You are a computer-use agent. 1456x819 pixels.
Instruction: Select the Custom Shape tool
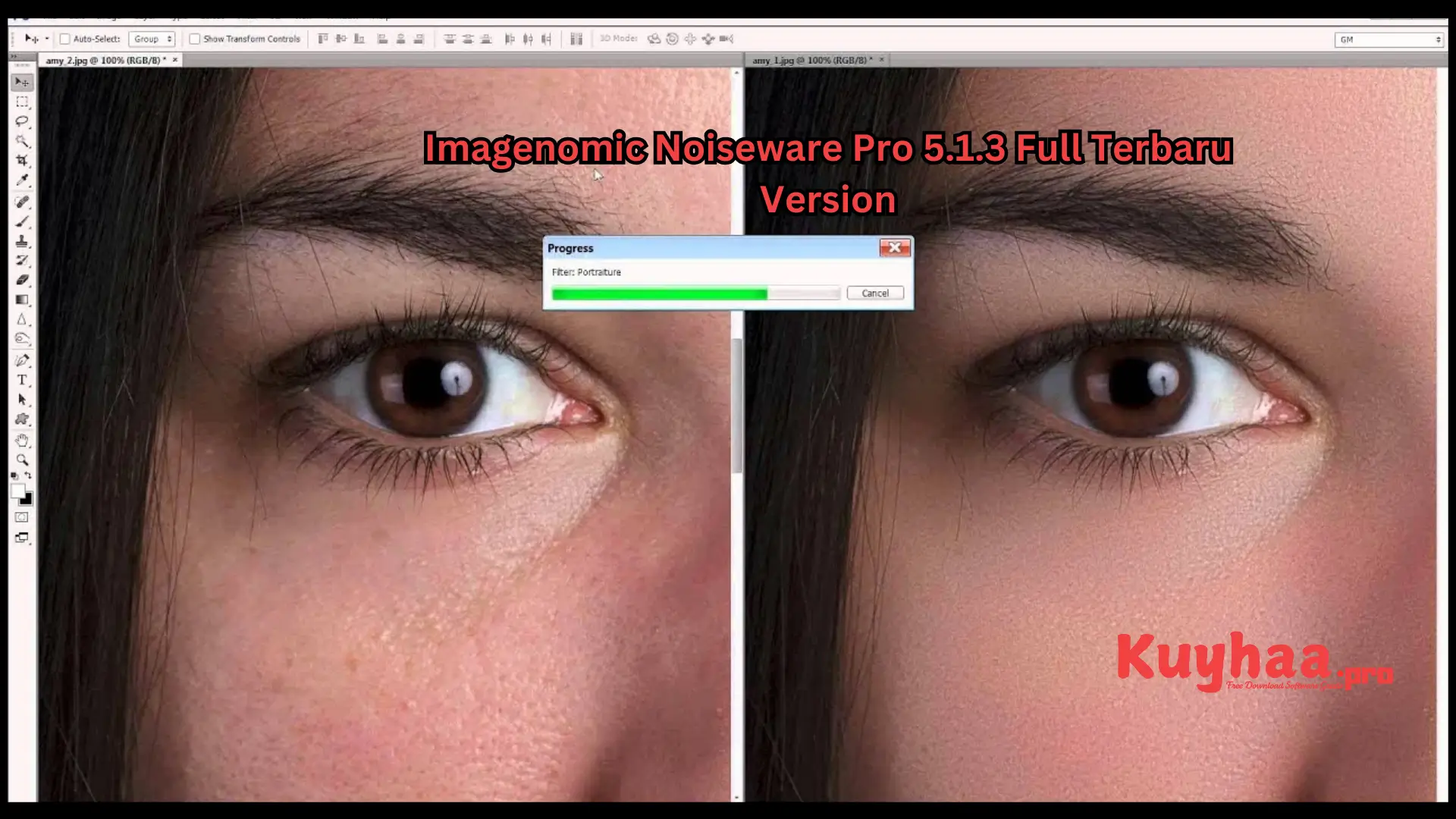[x=22, y=419]
